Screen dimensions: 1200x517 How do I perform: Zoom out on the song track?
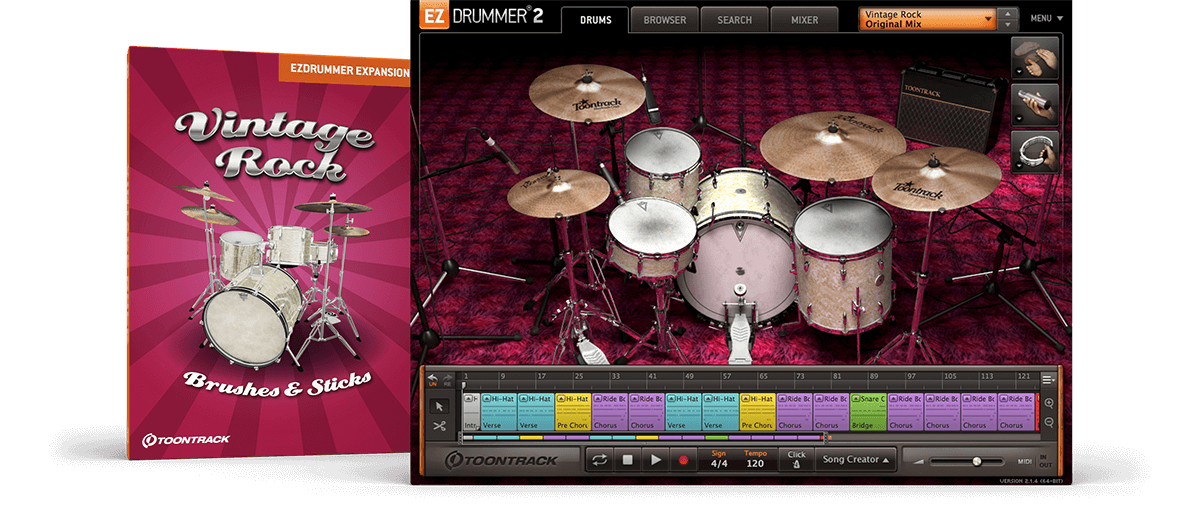click(x=1049, y=421)
